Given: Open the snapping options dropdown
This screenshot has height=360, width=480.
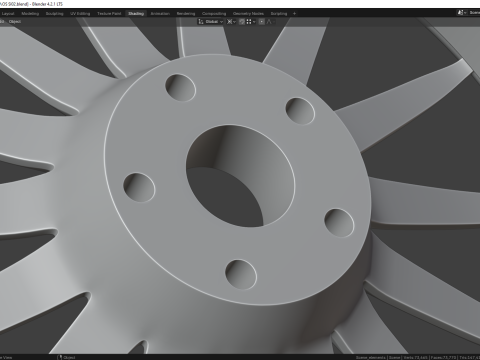Looking at the screenshot, I should [x=251, y=22].
